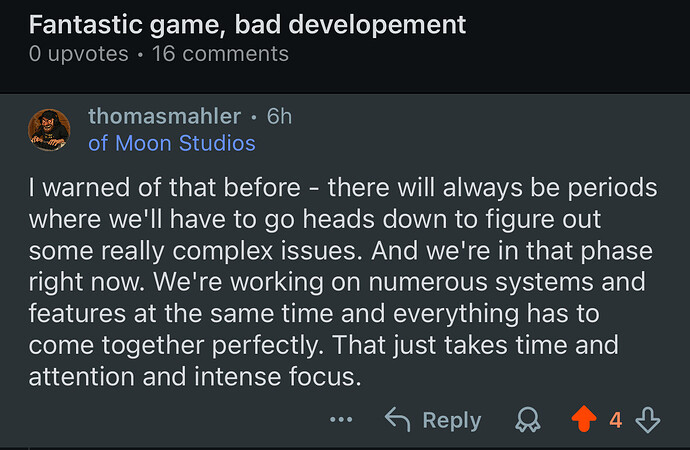Open thomasmahler's profile avatar
The height and width of the screenshot is (450, 690).
pos(49,129)
